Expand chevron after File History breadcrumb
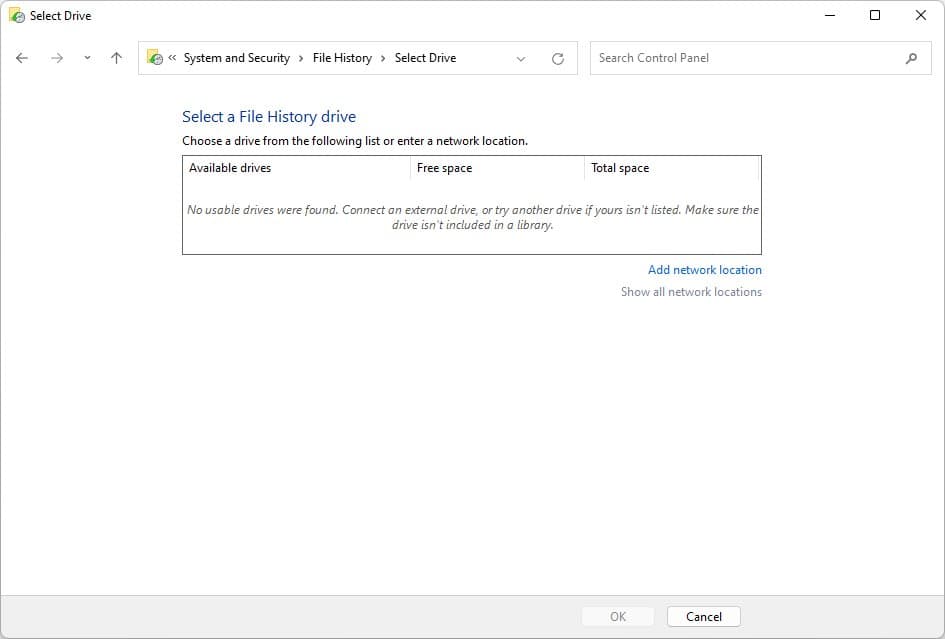This screenshot has height=639, width=945. coord(383,58)
